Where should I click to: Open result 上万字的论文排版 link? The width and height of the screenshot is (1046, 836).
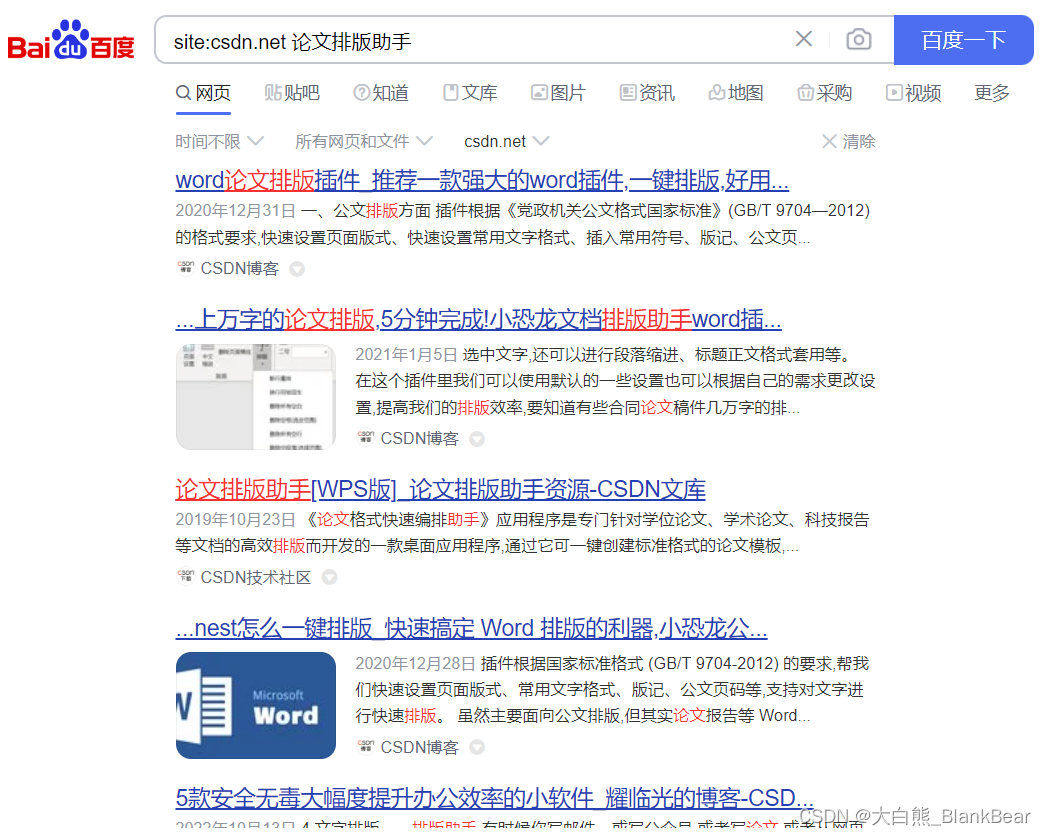tap(478, 320)
